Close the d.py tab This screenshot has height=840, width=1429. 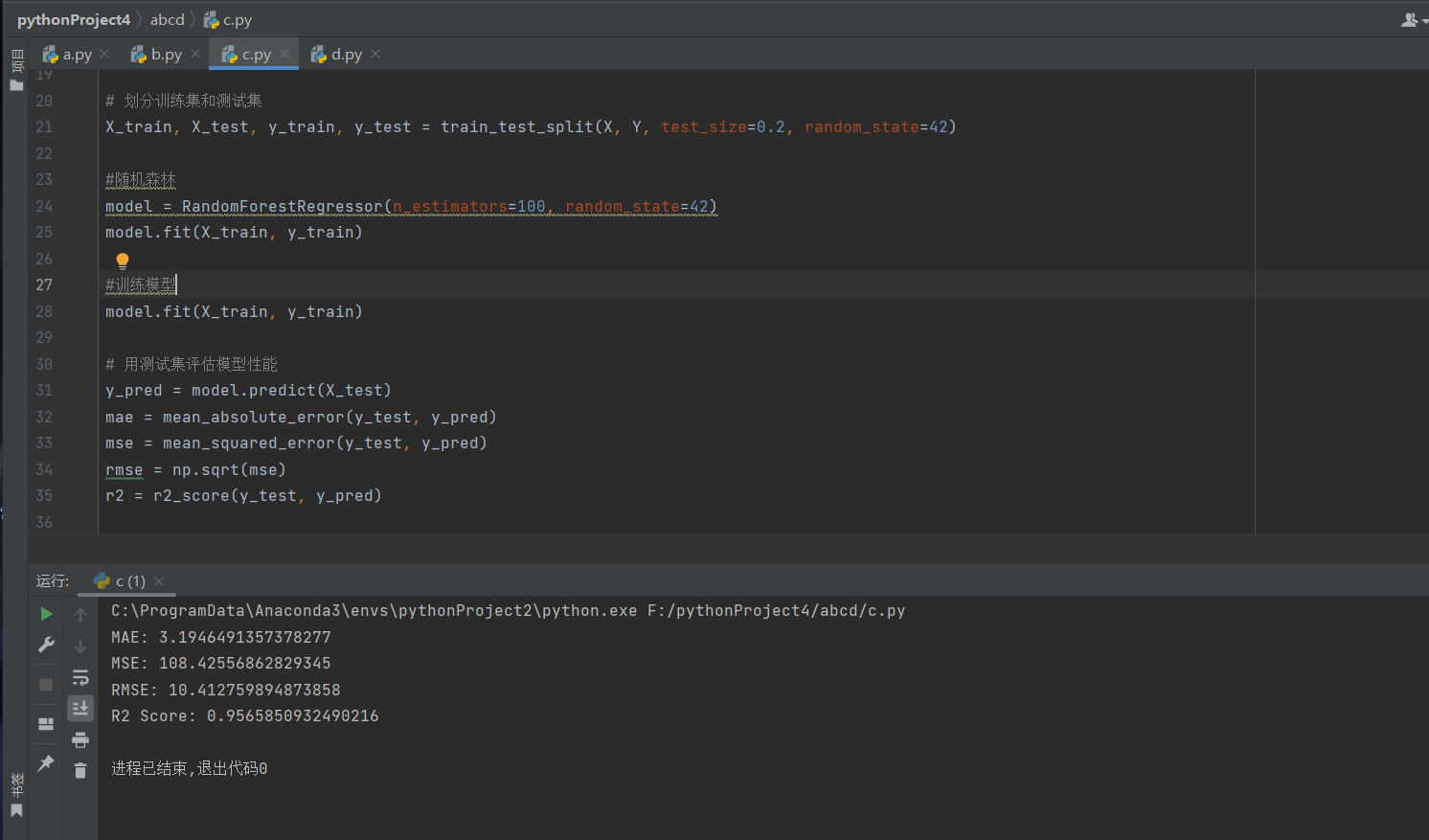coord(375,54)
